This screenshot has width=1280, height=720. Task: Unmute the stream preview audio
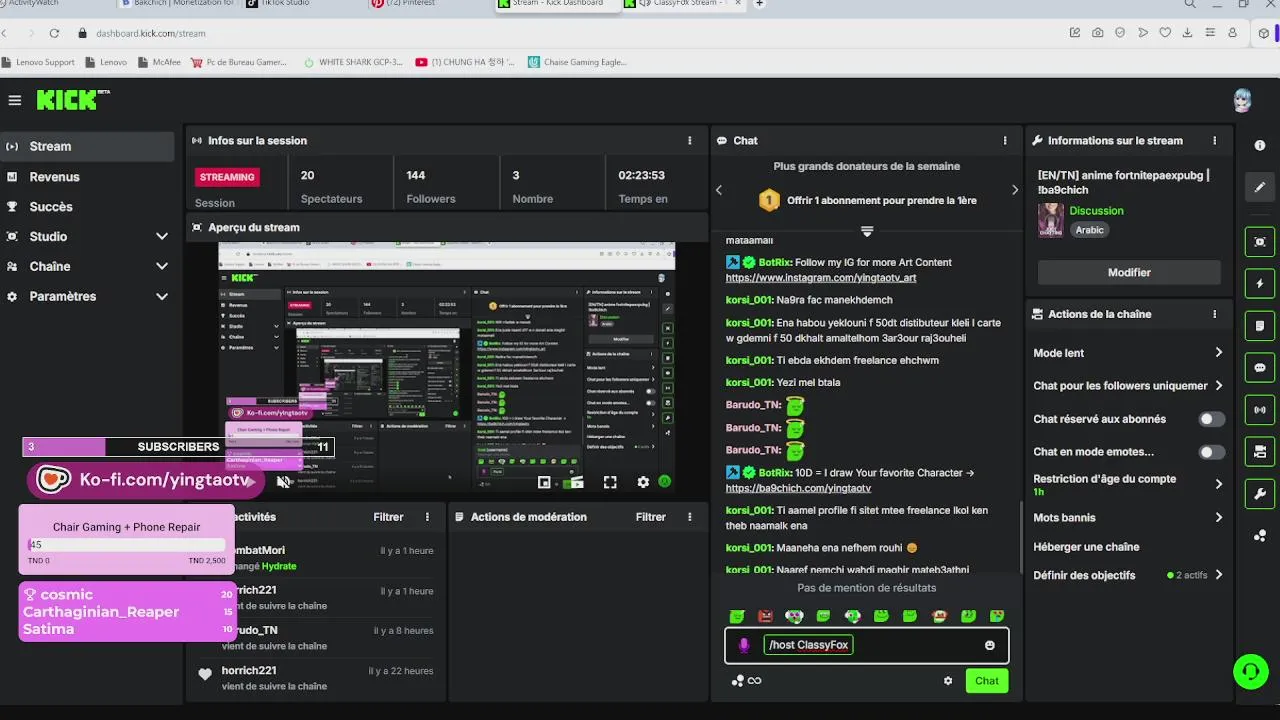[x=284, y=482]
